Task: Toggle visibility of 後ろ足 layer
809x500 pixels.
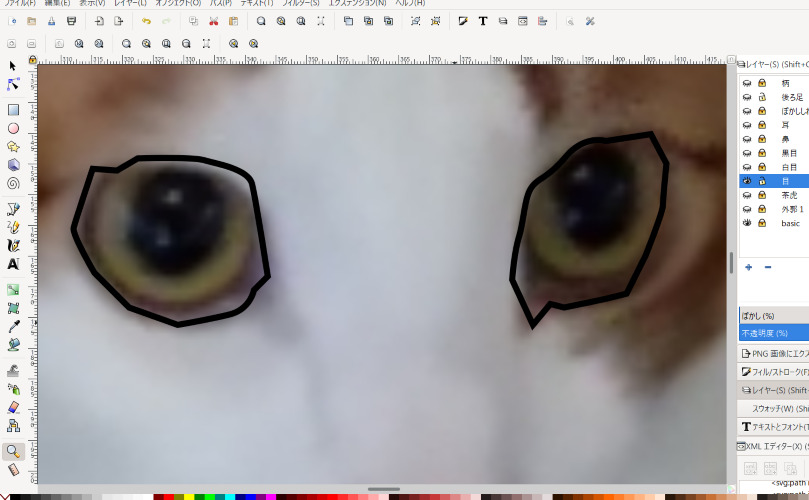Action: pyautogui.click(x=747, y=97)
